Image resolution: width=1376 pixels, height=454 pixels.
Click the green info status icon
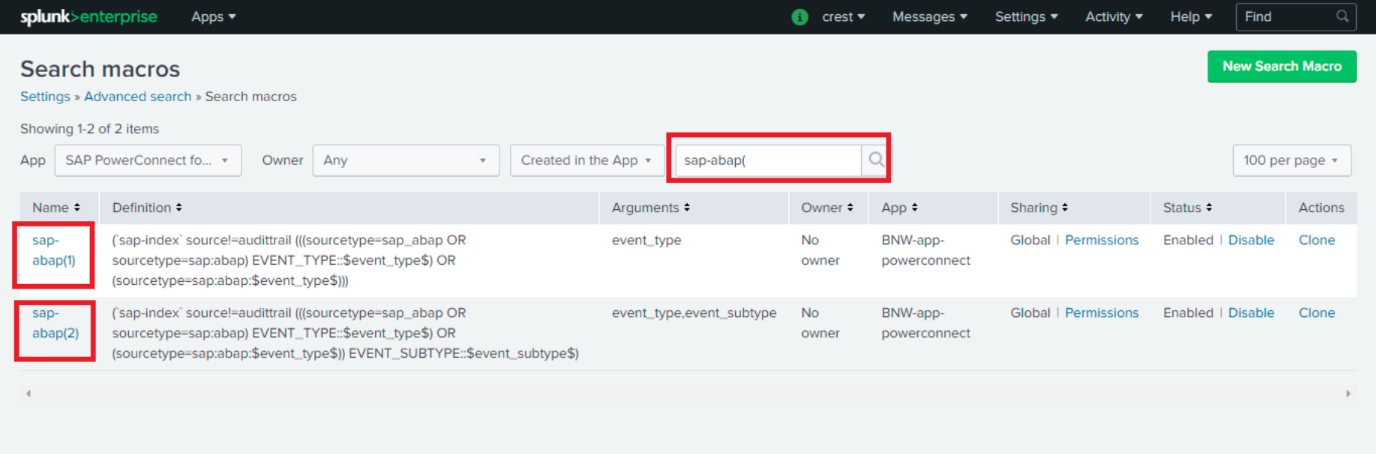[800, 17]
